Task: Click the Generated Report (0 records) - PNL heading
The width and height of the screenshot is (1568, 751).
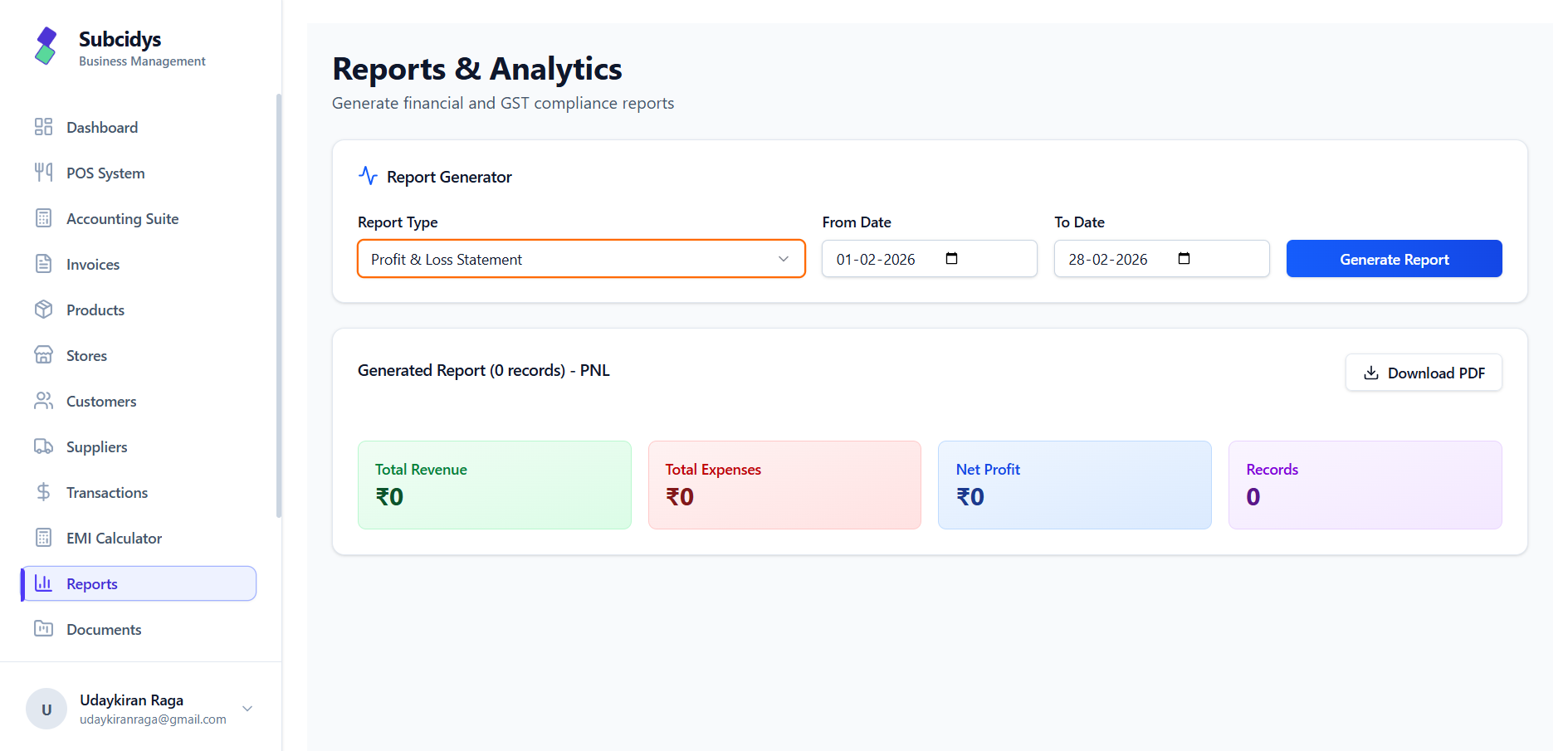Action: (483, 370)
